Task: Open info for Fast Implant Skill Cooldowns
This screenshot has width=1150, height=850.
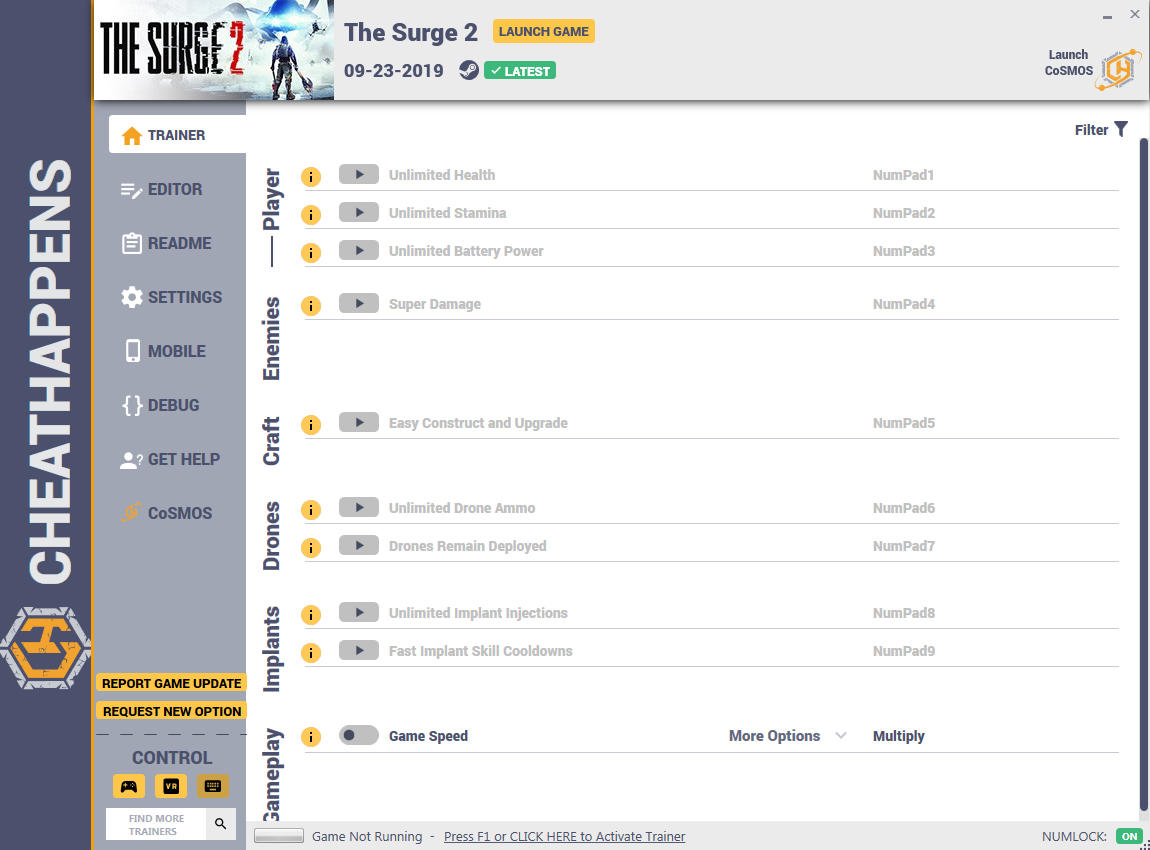Action: pyautogui.click(x=311, y=653)
